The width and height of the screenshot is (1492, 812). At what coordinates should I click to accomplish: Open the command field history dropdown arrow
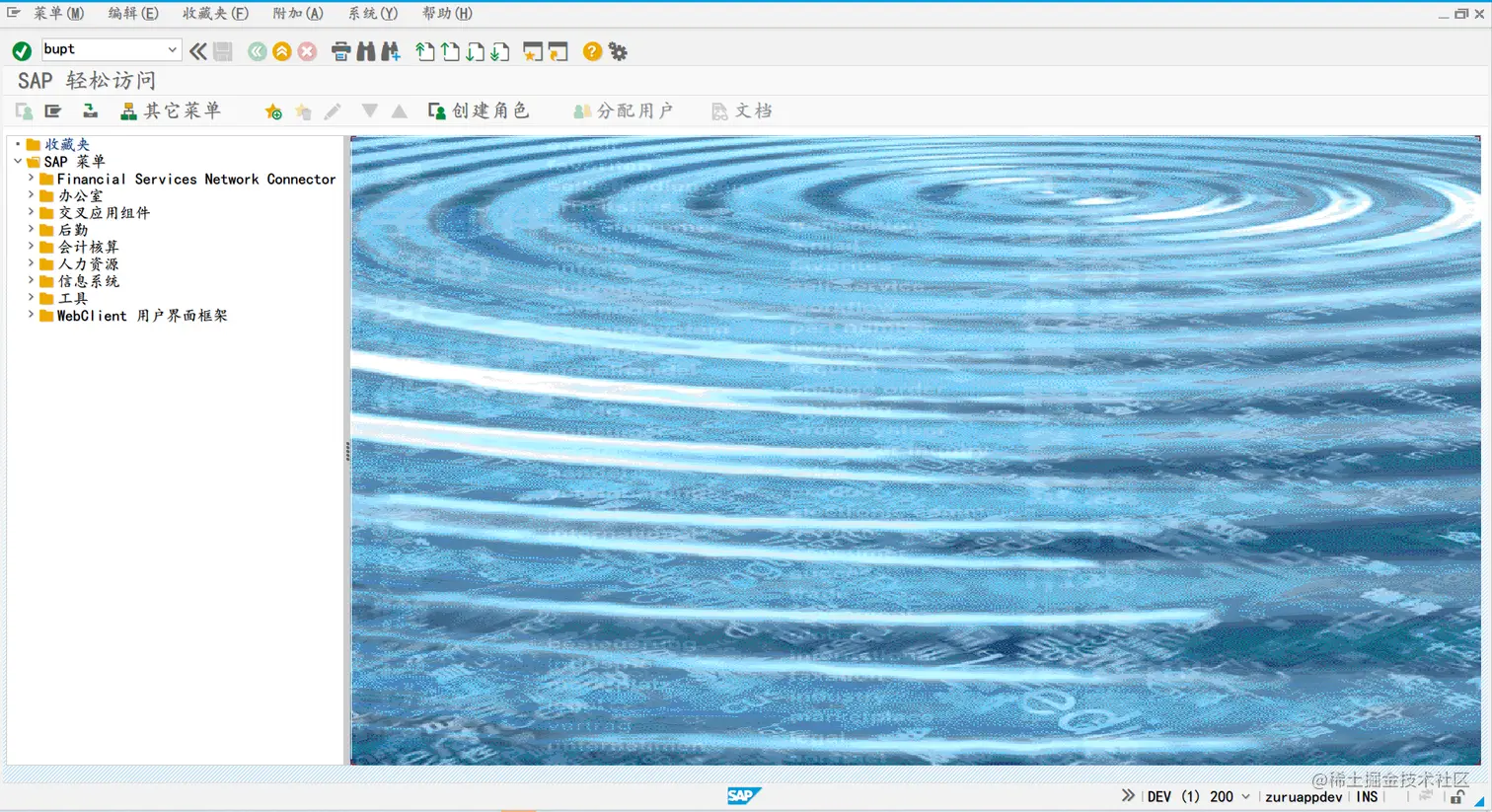pos(172,49)
